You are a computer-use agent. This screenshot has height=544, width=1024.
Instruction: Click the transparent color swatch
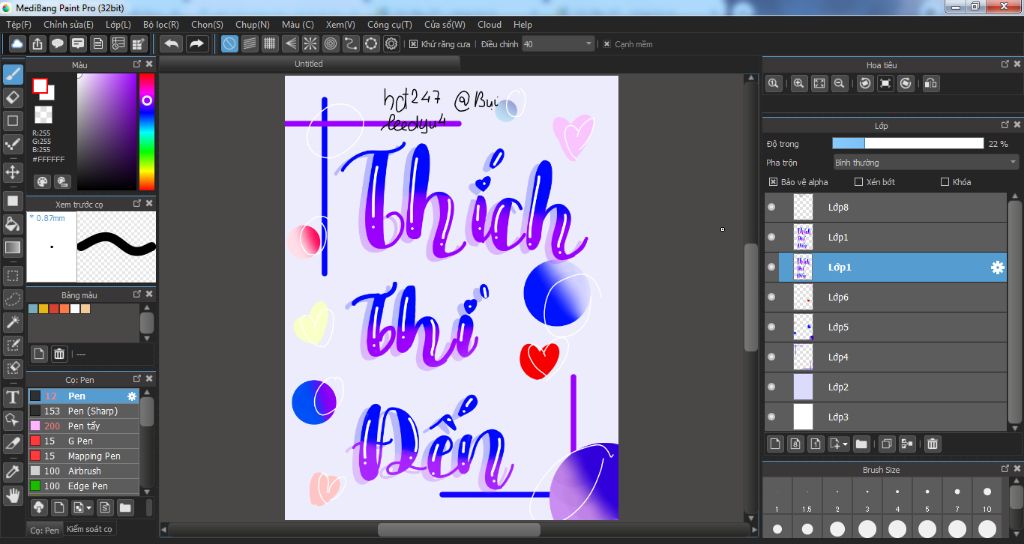43,115
